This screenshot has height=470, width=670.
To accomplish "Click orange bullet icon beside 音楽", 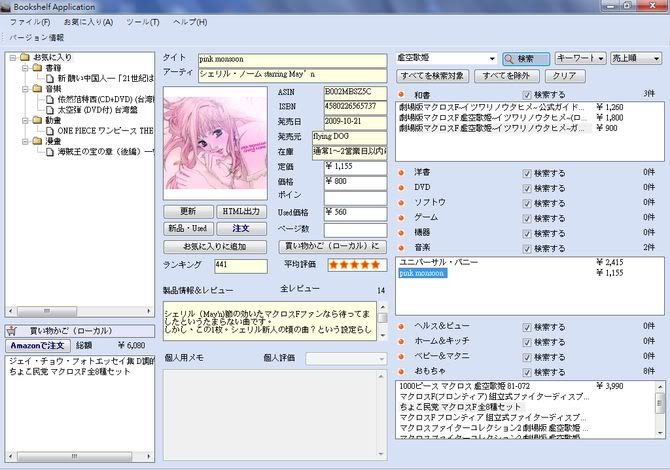I will click(401, 248).
